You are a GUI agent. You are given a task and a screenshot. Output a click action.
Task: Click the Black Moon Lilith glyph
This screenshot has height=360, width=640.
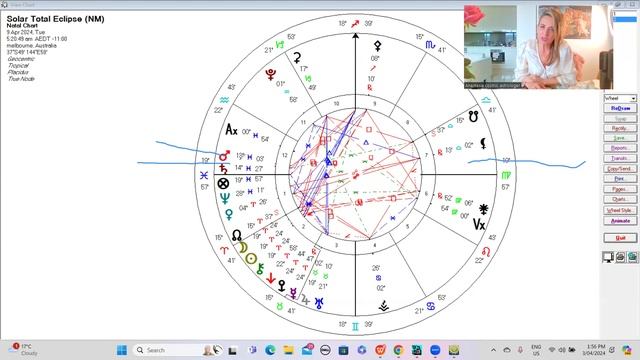point(483,143)
